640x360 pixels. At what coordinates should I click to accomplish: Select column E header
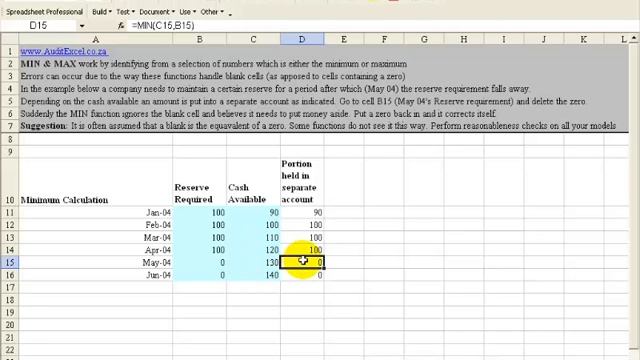(x=344, y=40)
